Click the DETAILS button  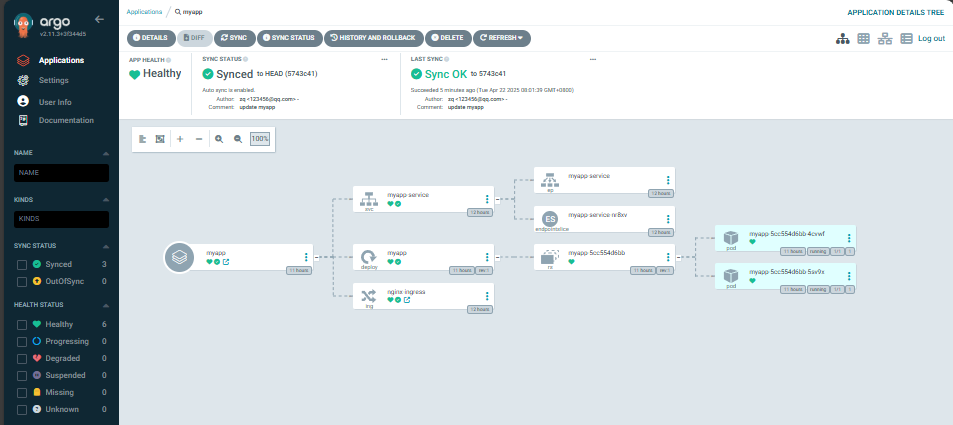tap(150, 38)
